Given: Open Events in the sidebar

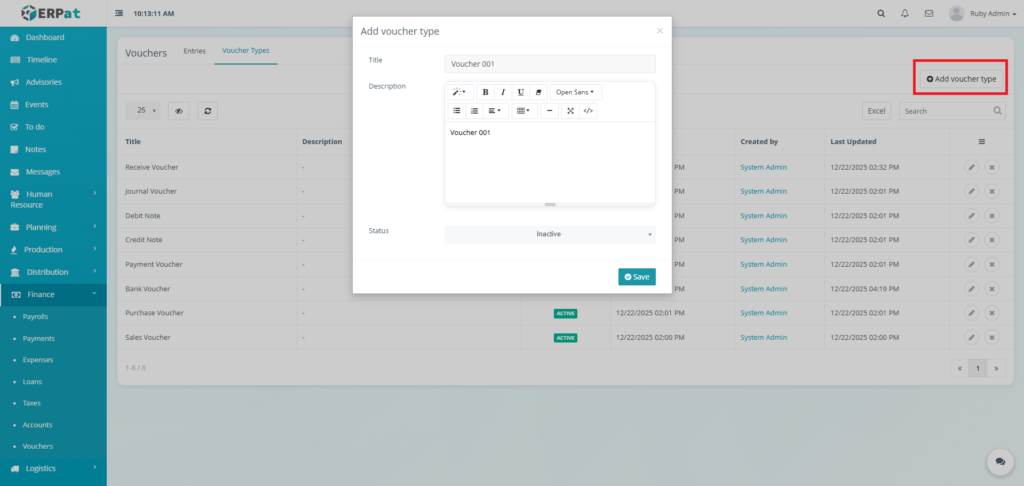Looking at the screenshot, I should pyautogui.click(x=53, y=105).
